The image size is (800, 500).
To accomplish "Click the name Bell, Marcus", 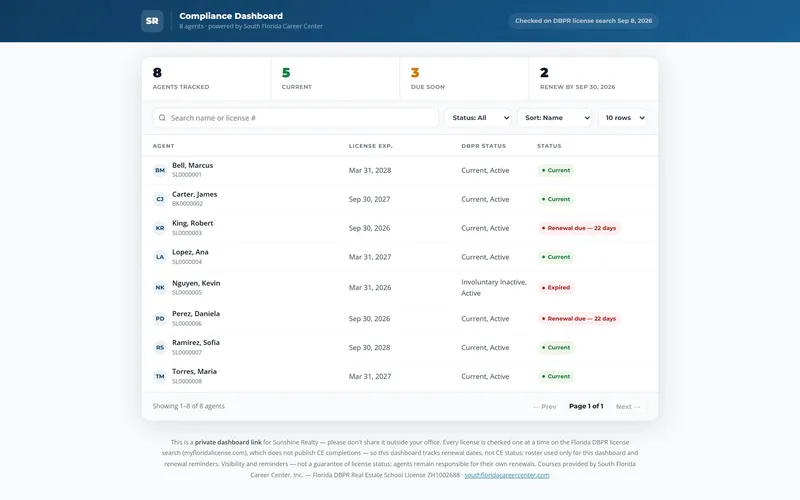I will click(x=192, y=165).
